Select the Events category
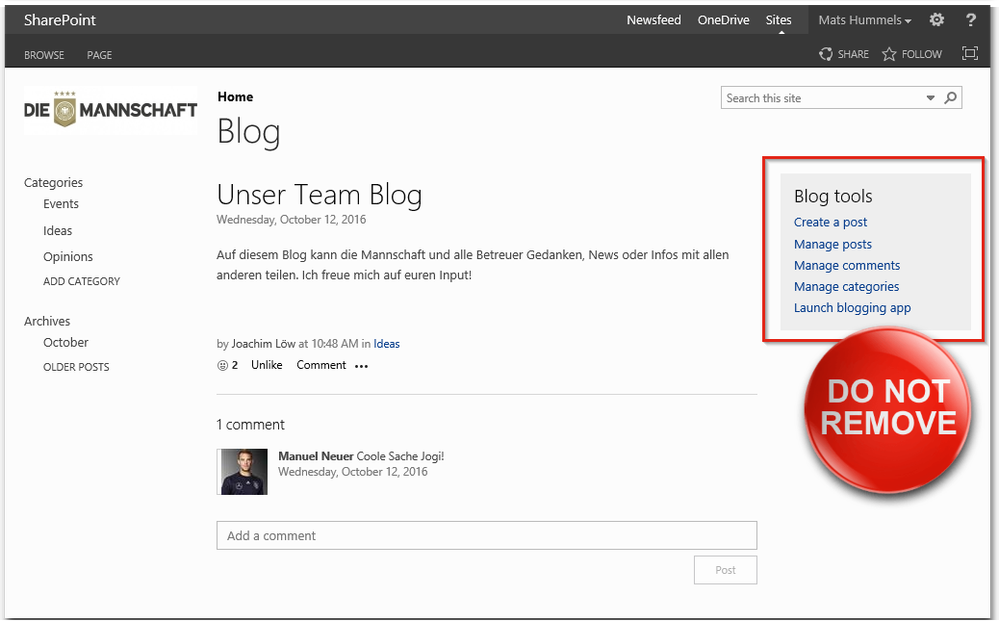This screenshot has width=999, height=627. pyautogui.click(x=61, y=204)
